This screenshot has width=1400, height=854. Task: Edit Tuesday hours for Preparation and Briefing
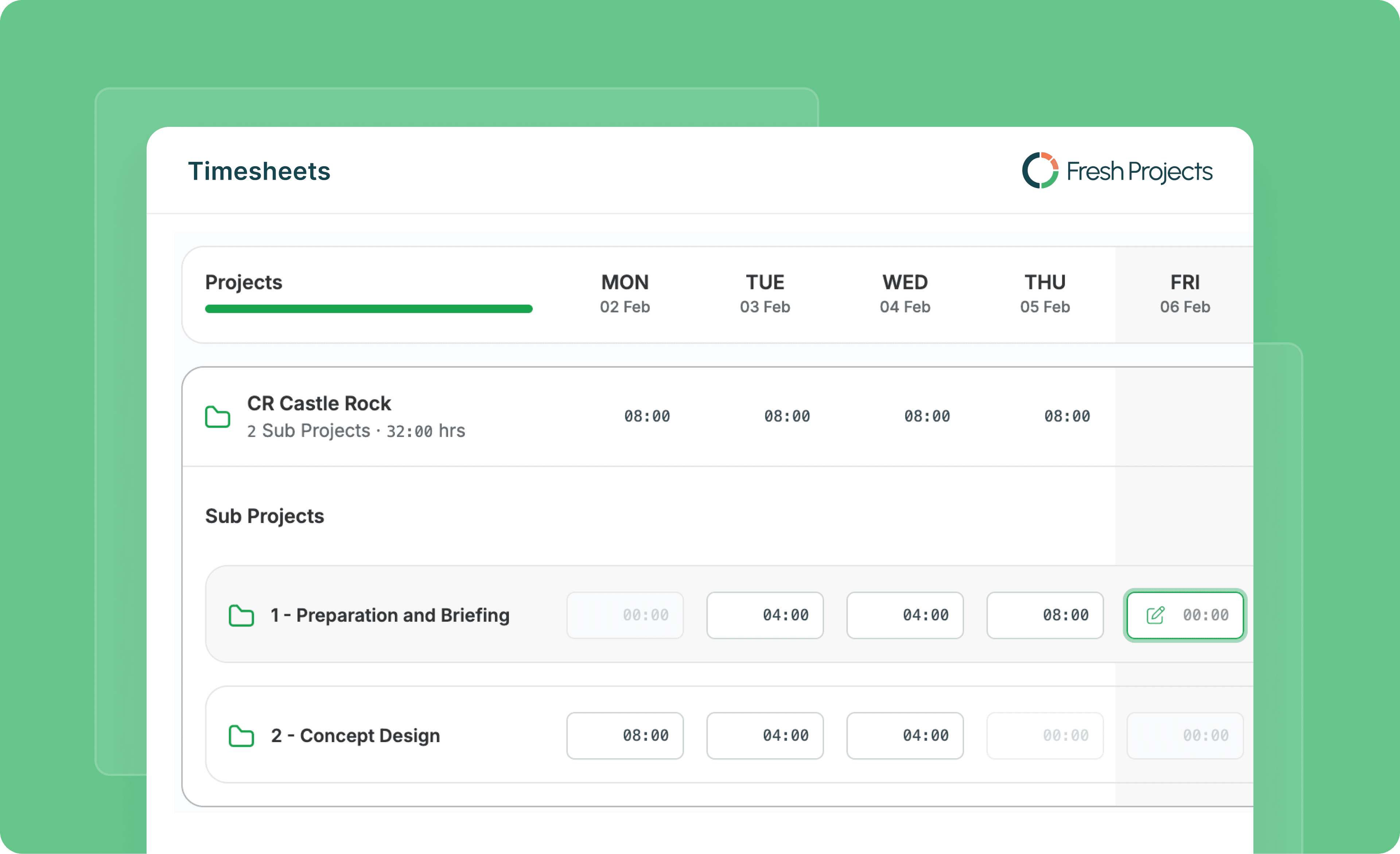(x=765, y=615)
